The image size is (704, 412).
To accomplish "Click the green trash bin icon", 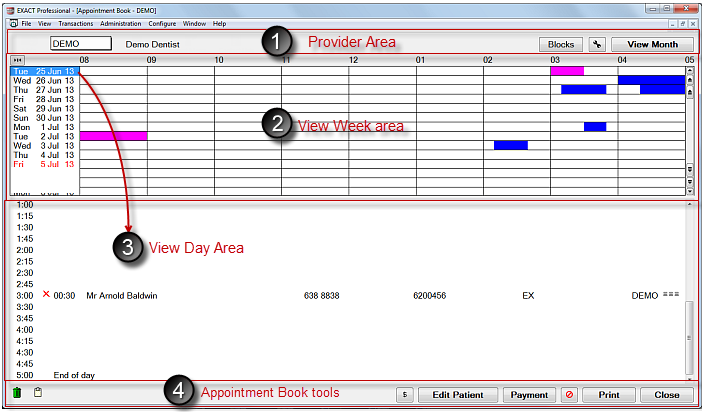I will pyautogui.click(x=16, y=393).
